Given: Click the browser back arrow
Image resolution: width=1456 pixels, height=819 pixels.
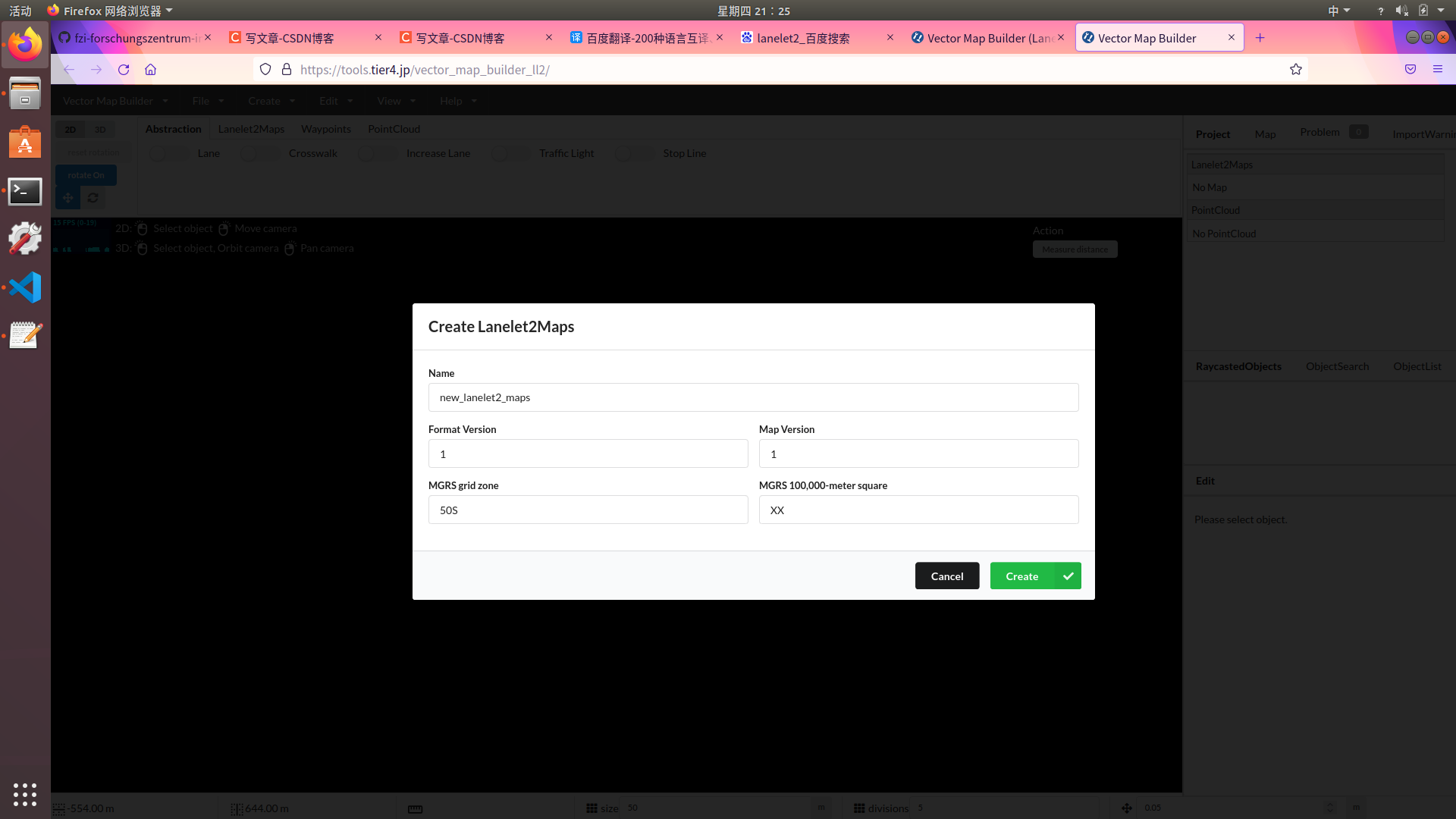Looking at the screenshot, I should 69,70.
